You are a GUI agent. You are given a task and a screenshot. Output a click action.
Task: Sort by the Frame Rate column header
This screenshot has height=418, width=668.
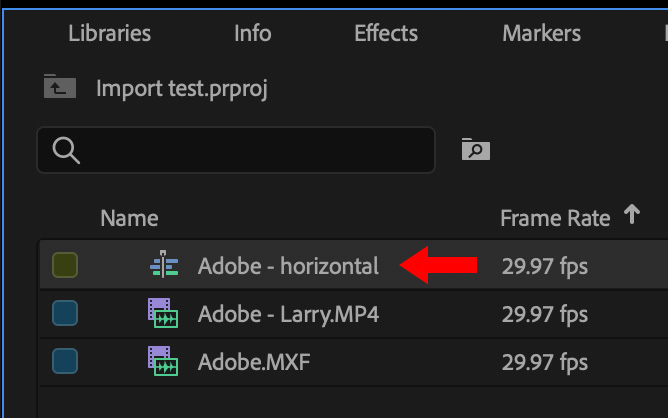(554, 218)
